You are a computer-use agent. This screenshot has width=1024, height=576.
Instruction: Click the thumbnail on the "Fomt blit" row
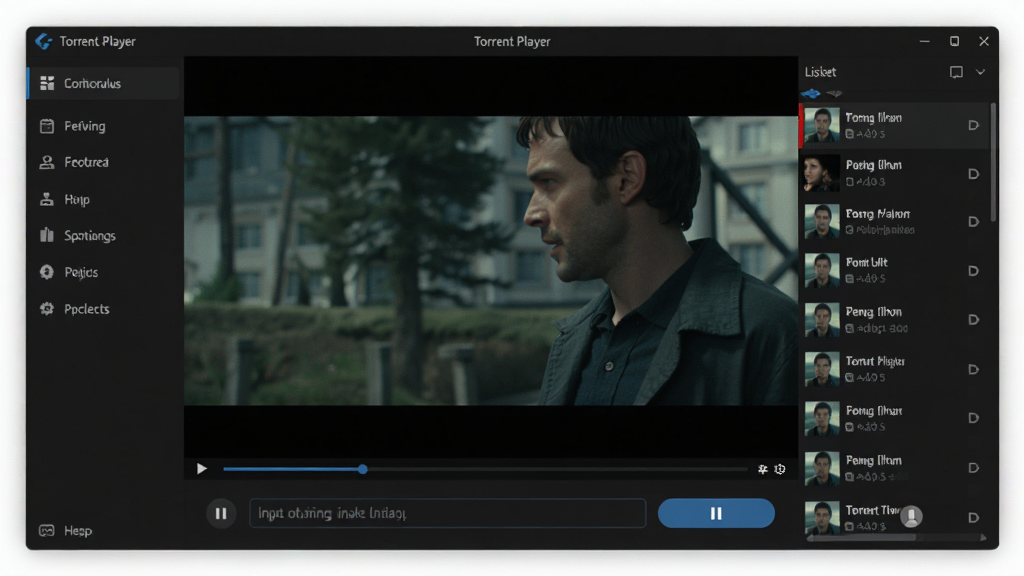[x=822, y=270]
